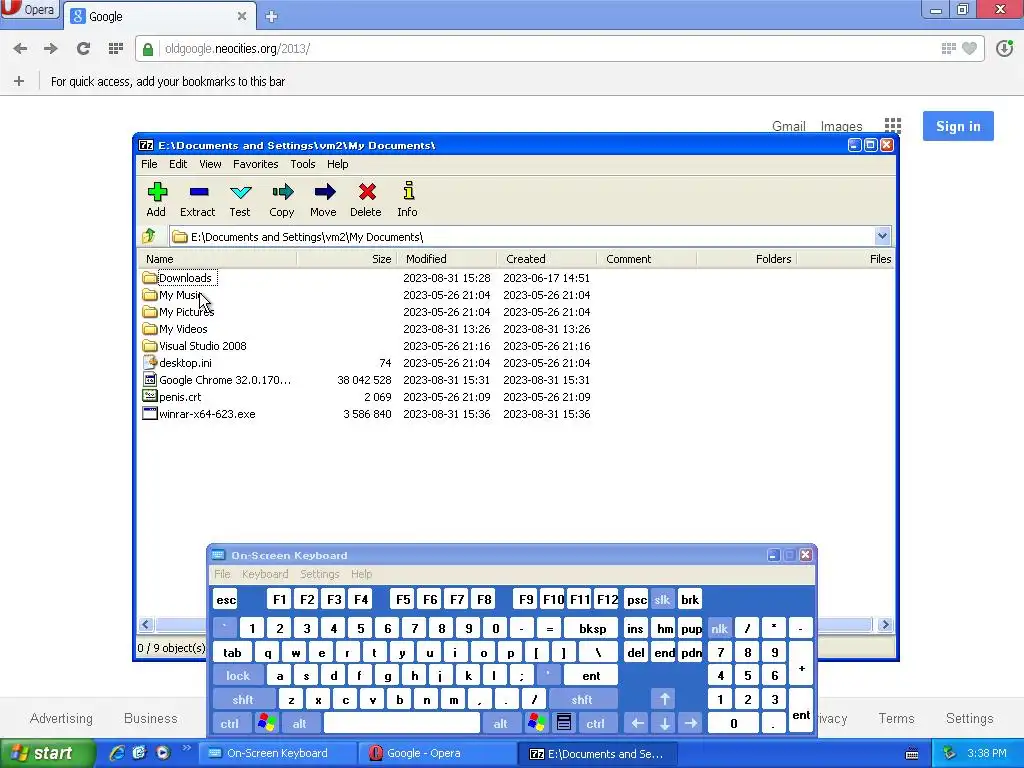Click the heart bookmark icon in address bar
Screen dimensions: 1024x768
pos(970,48)
